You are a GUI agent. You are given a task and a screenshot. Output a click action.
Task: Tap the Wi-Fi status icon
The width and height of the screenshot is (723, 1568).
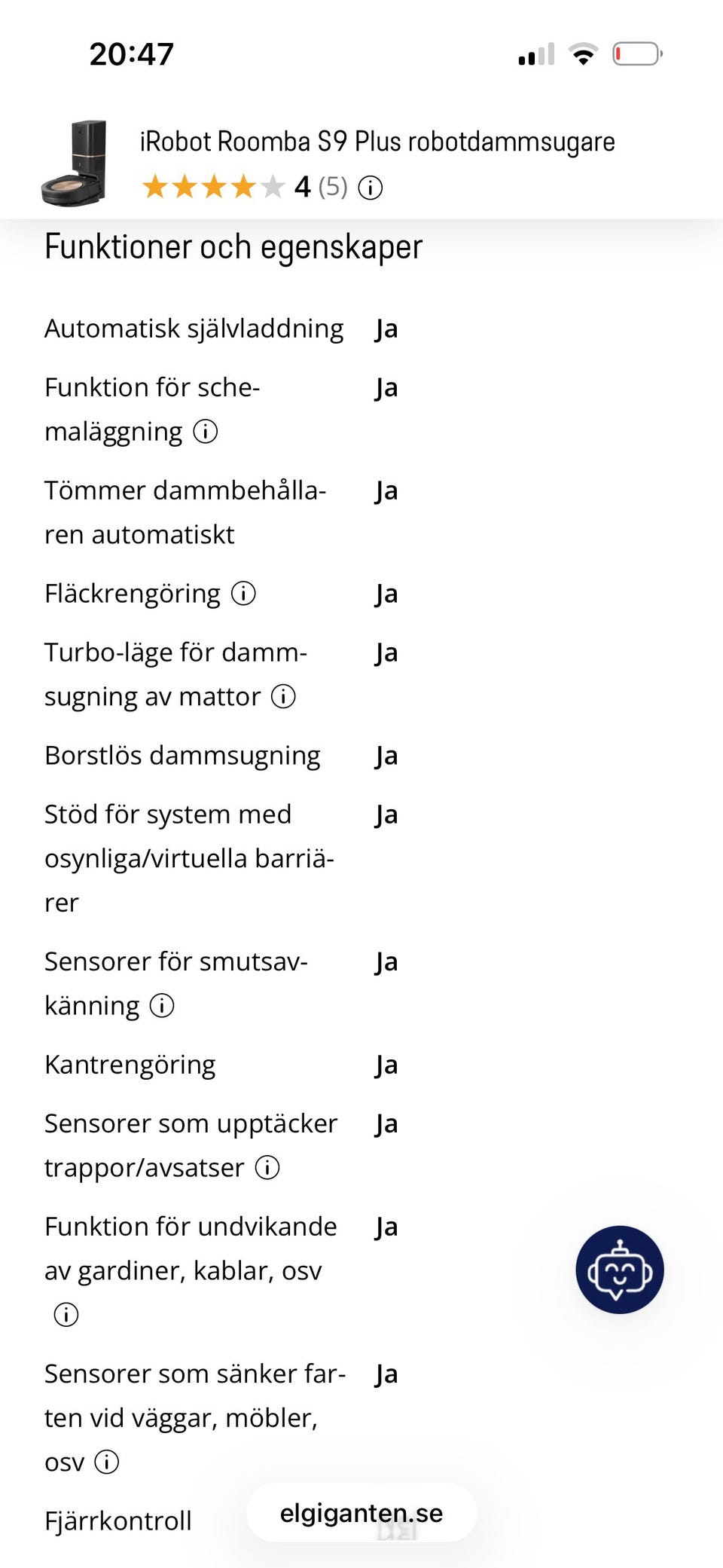pyautogui.click(x=583, y=54)
